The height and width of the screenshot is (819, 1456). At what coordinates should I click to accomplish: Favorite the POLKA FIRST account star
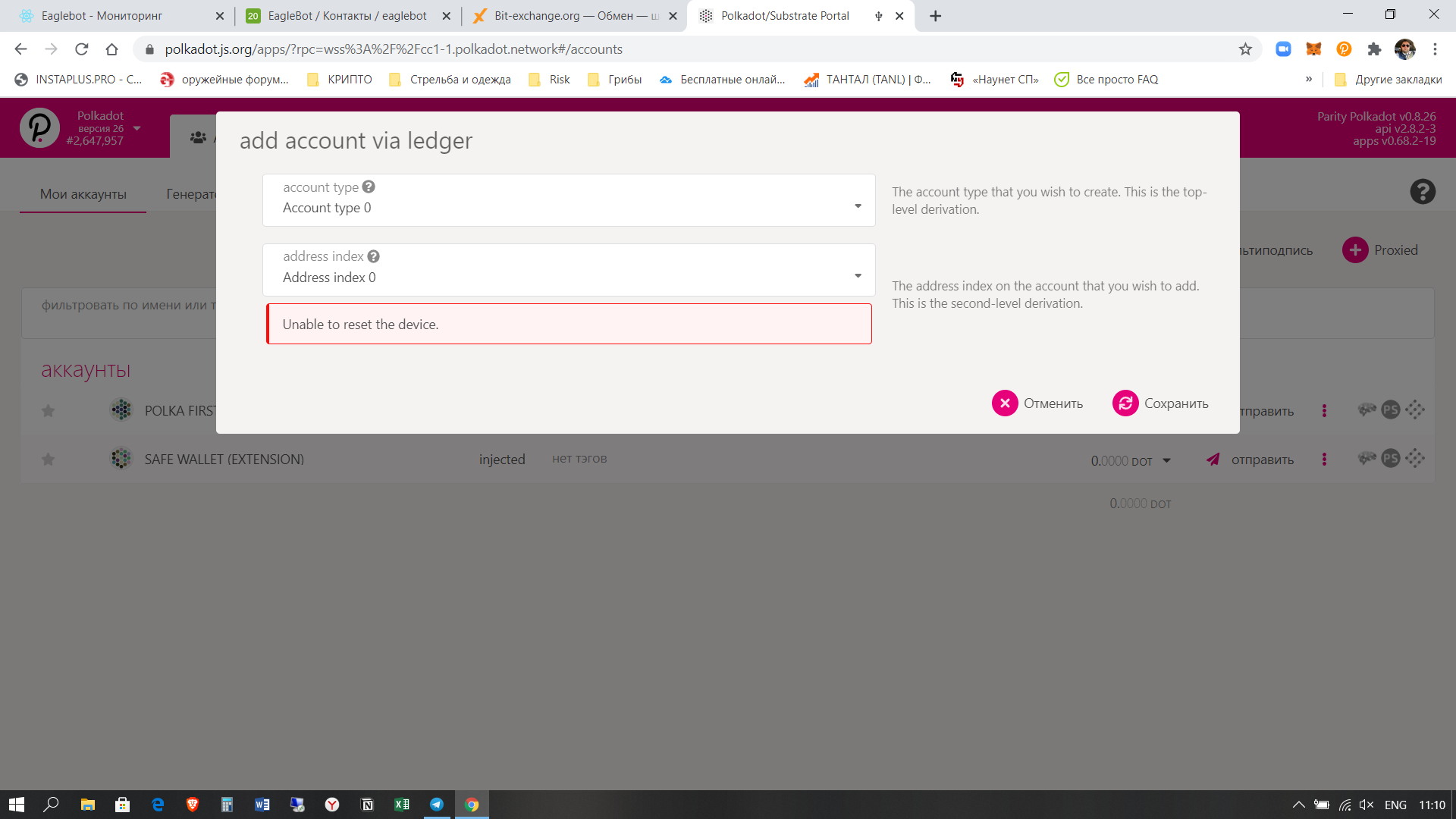(x=48, y=411)
